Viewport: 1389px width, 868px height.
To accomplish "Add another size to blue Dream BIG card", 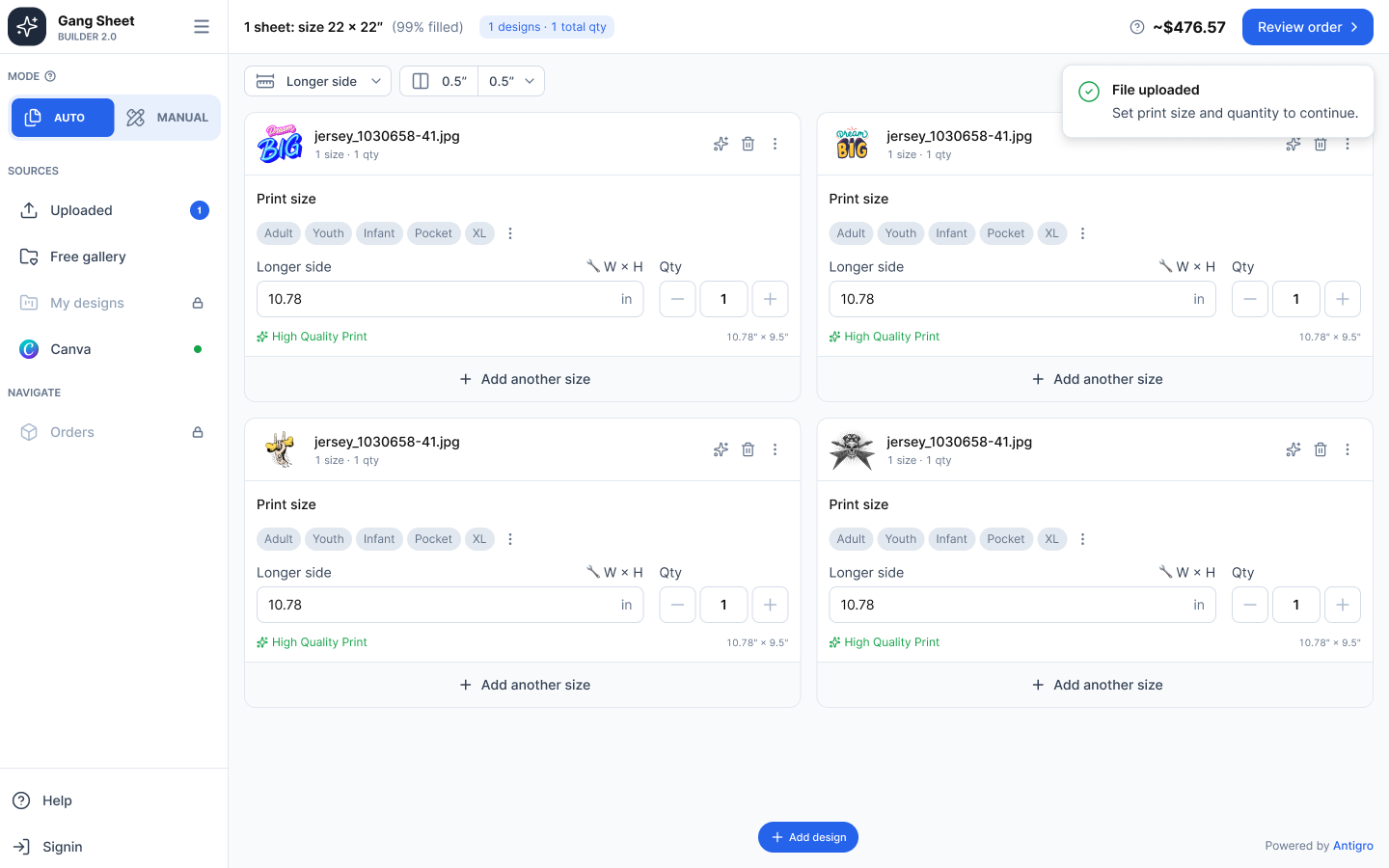I will point(523,379).
